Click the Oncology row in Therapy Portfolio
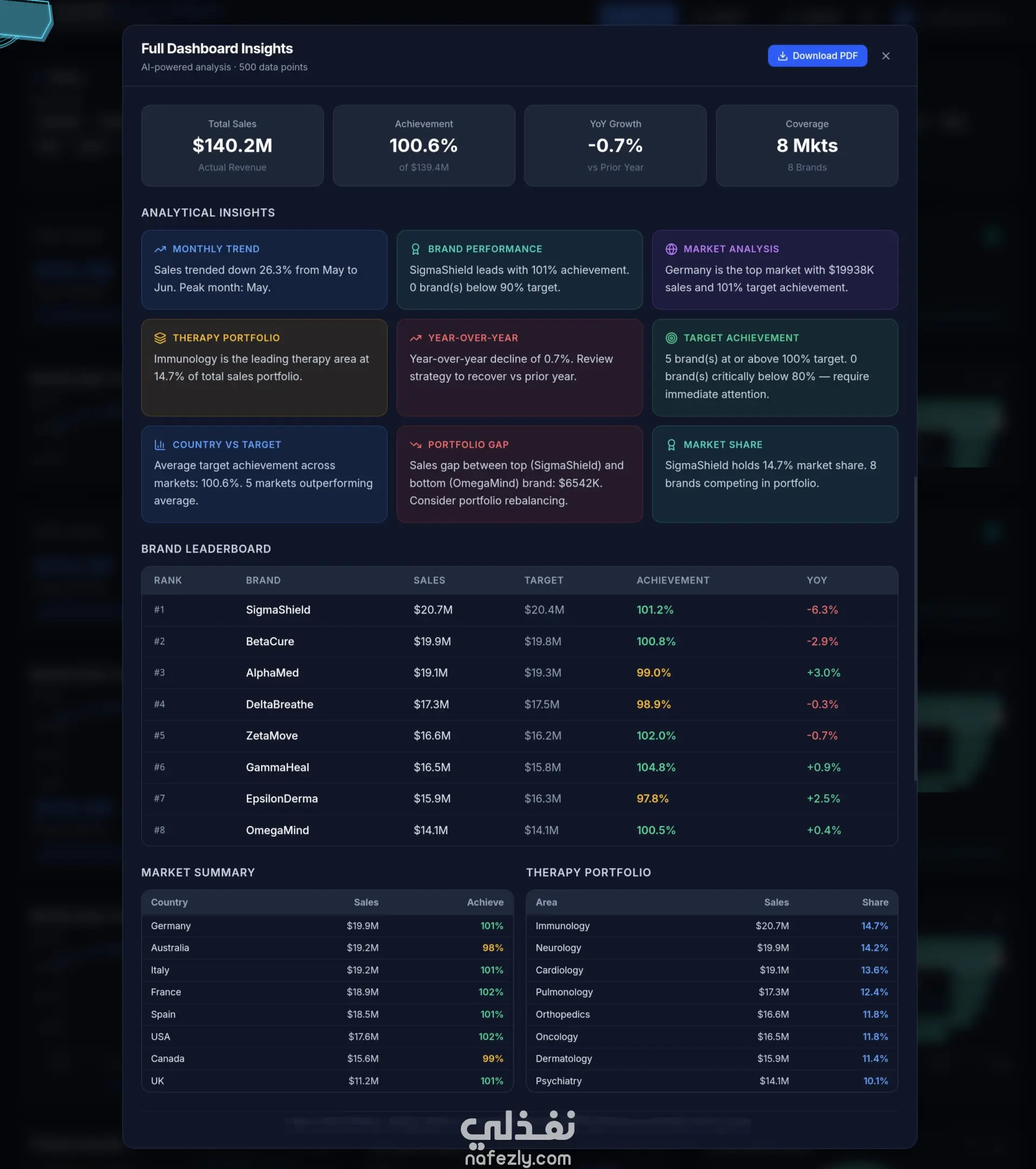This screenshot has height=1169, width=1036. (x=712, y=1036)
